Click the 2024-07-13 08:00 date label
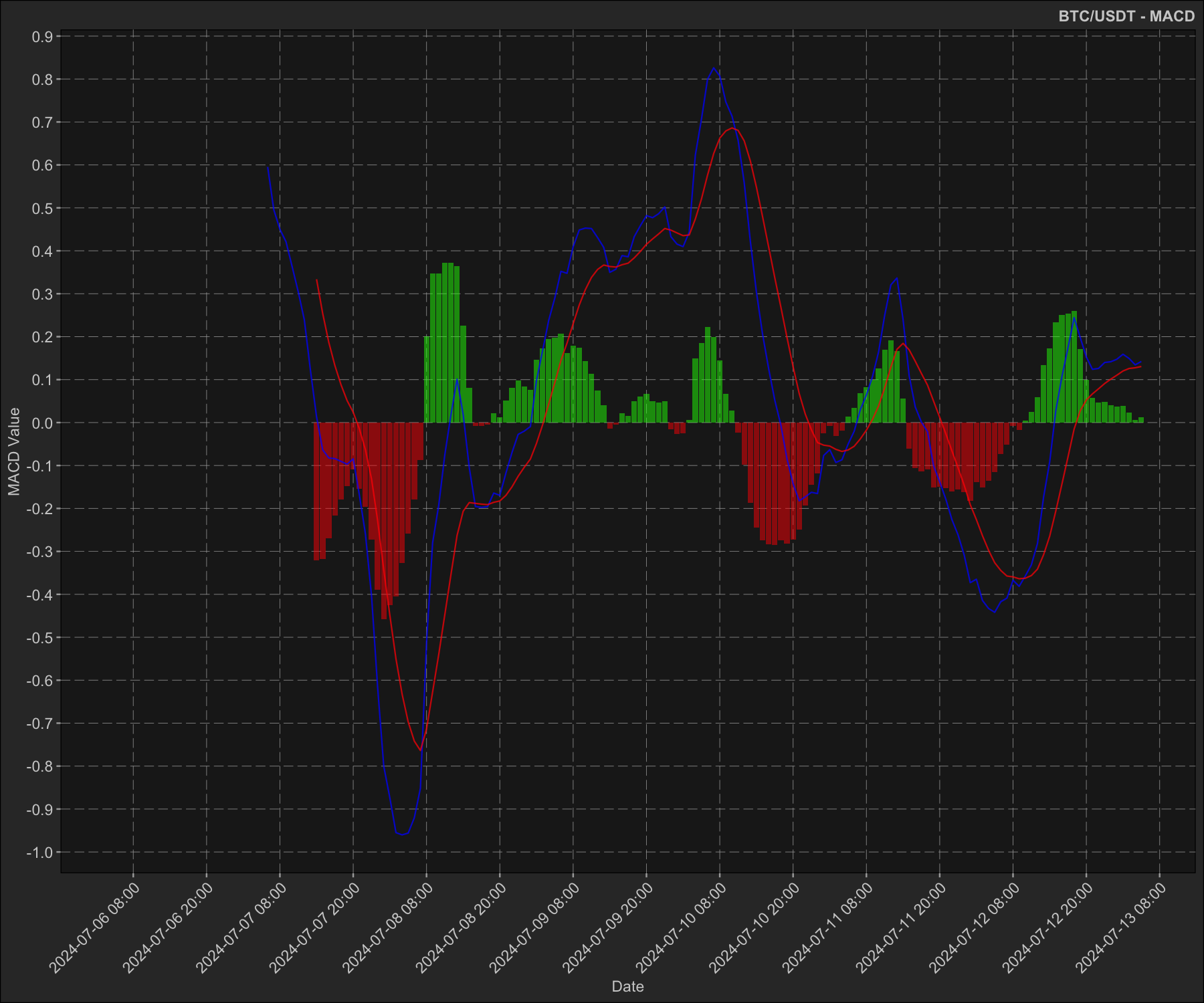The image size is (1204, 1003). tap(1121, 928)
